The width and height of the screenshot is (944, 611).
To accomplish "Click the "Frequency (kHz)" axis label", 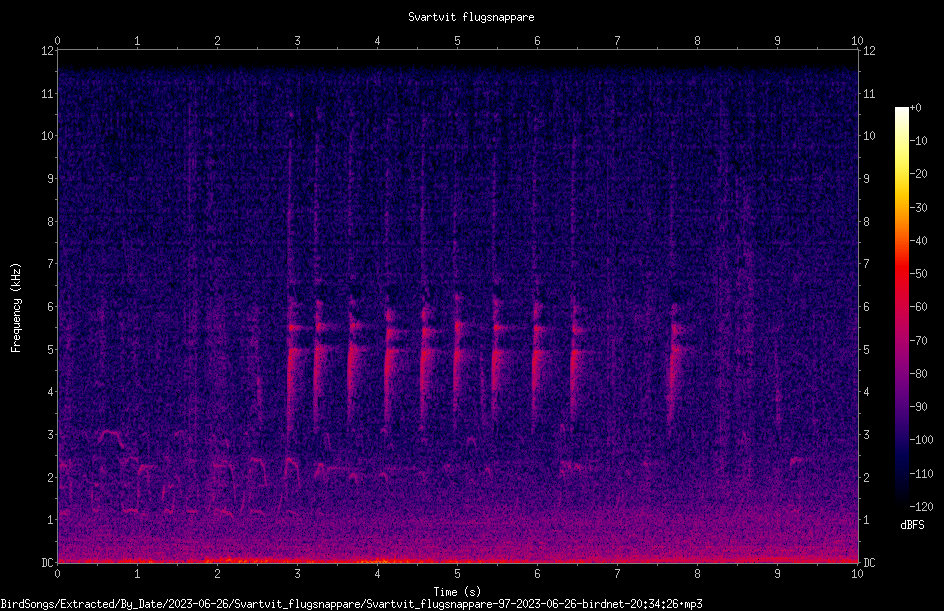I will pyautogui.click(x=16, y=307).
